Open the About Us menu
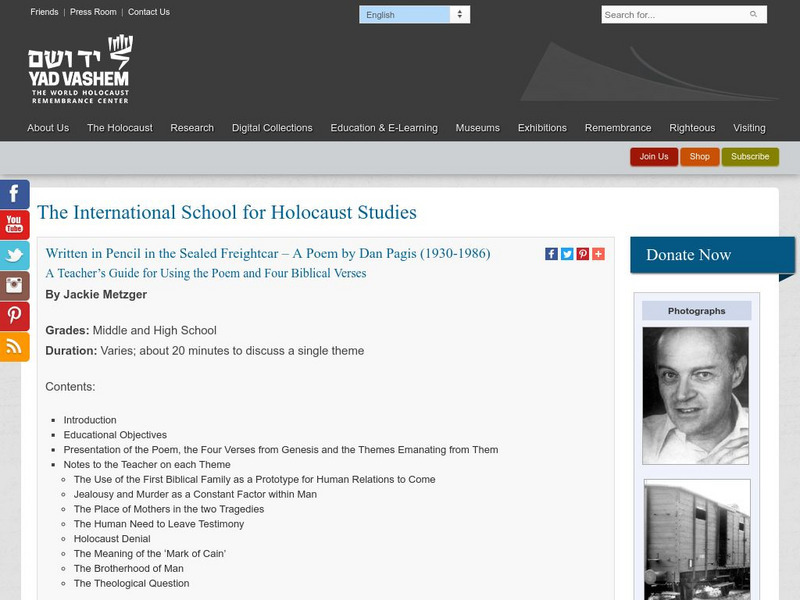This screenshot has width=800, height=600. (48, 128)
